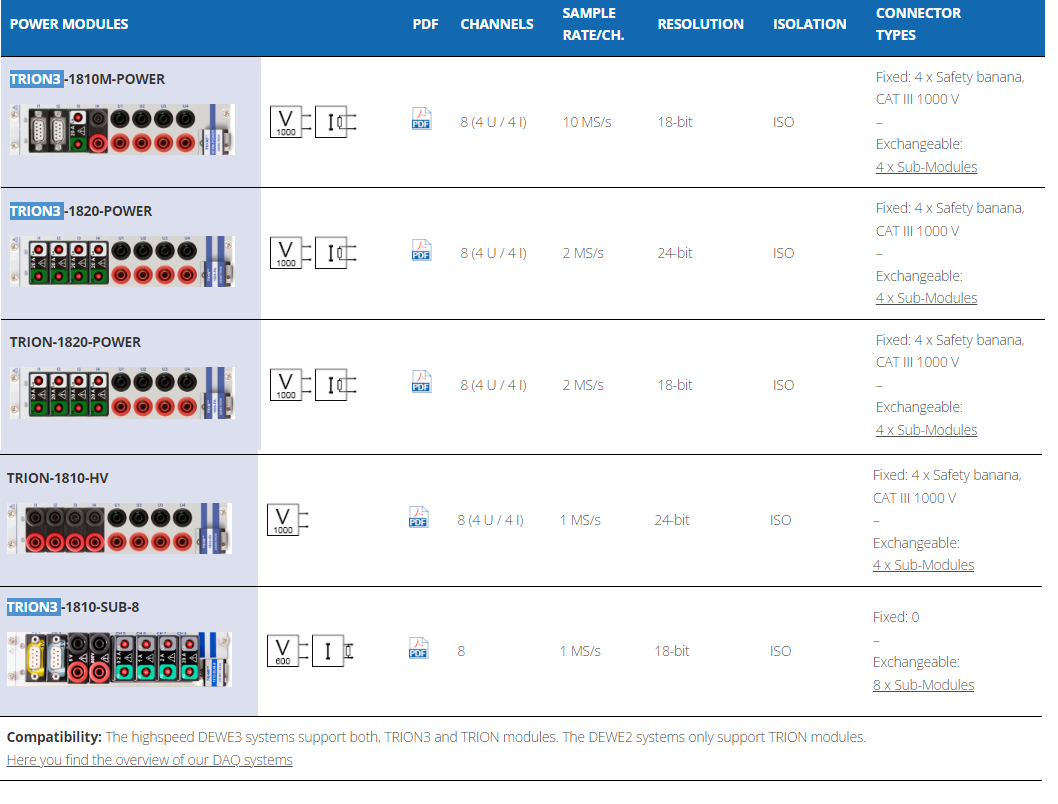This screenshot has width=1058, height=804.
Task: Open PDF icon in TRION3-1820-POWER row
Action: [x=421, y=251]
